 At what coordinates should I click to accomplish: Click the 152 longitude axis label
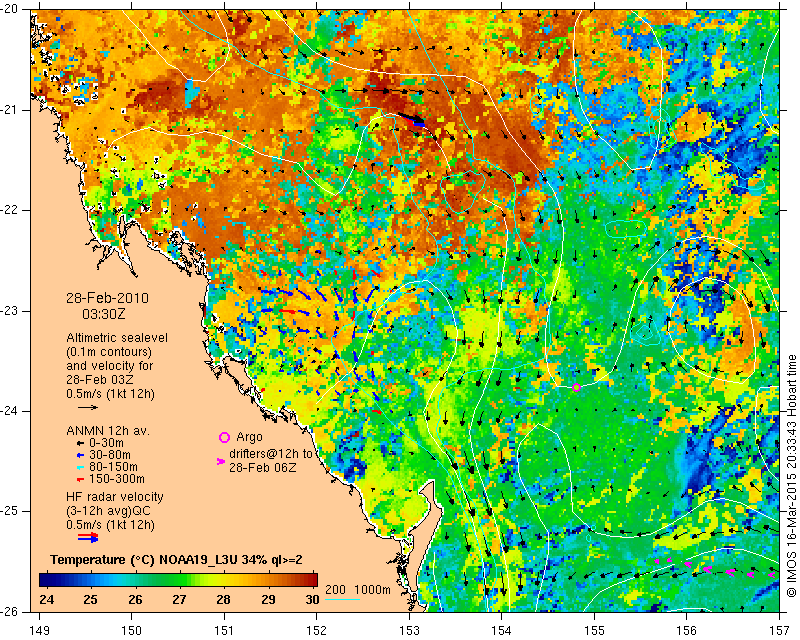point(317,630)
